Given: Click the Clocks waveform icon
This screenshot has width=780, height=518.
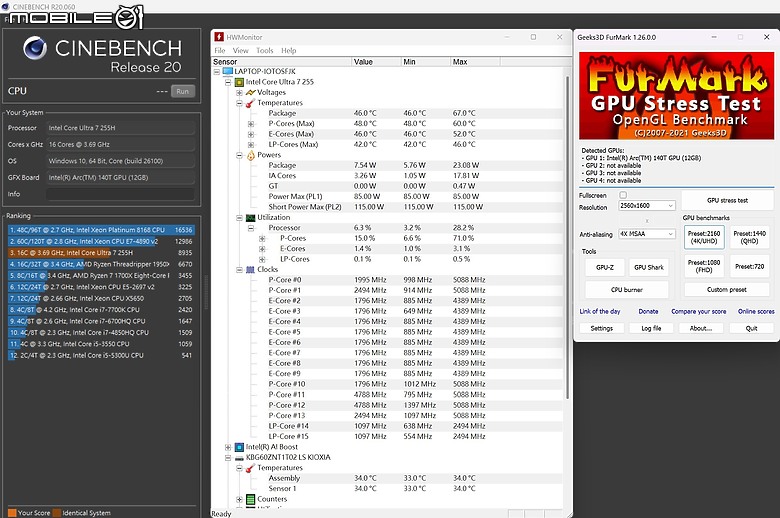Looking at the screenshot, I should [x=251, y=269].
